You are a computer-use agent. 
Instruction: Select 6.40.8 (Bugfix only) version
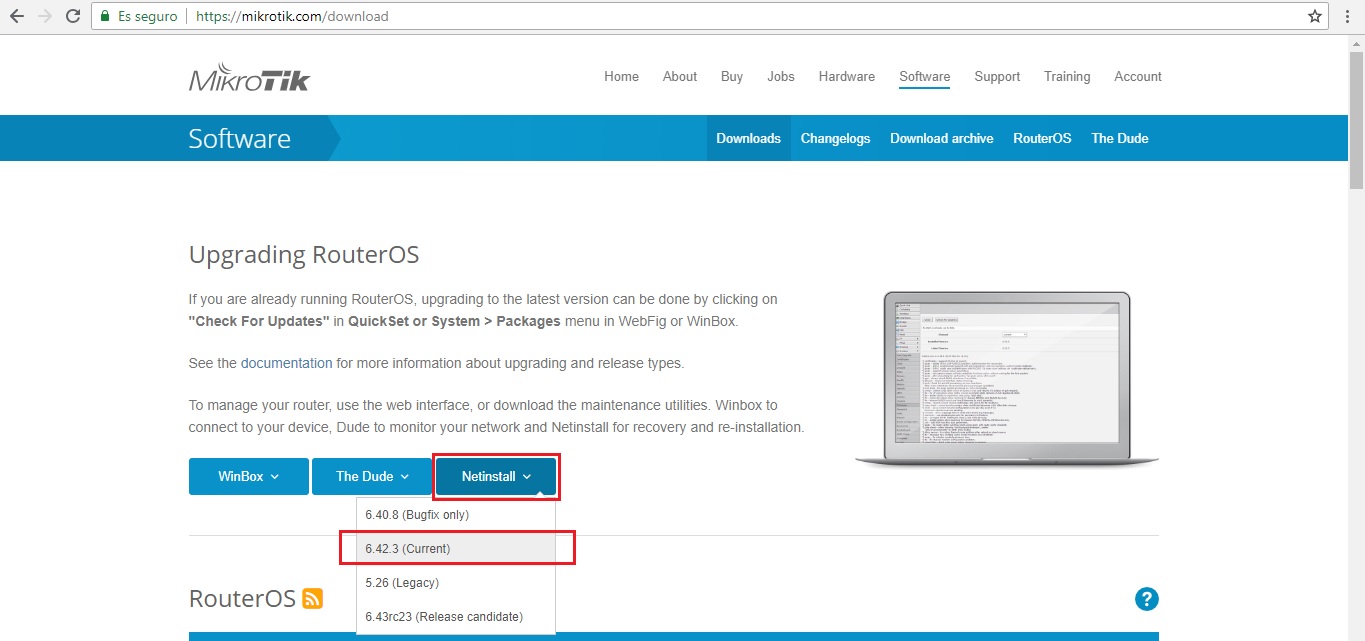point(456,515)
